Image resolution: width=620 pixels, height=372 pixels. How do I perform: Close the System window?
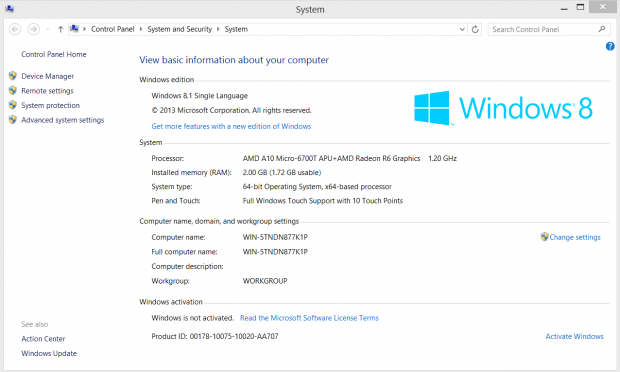point(602,7)
